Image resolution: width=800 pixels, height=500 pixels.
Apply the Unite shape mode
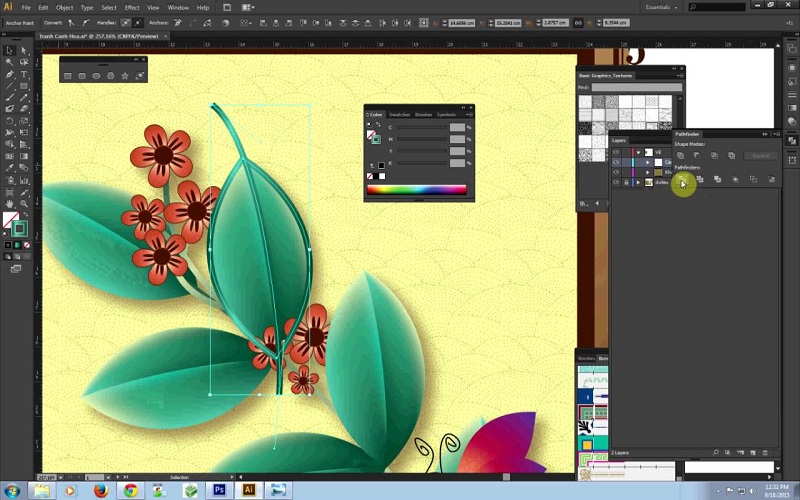(x=680, y=156)
